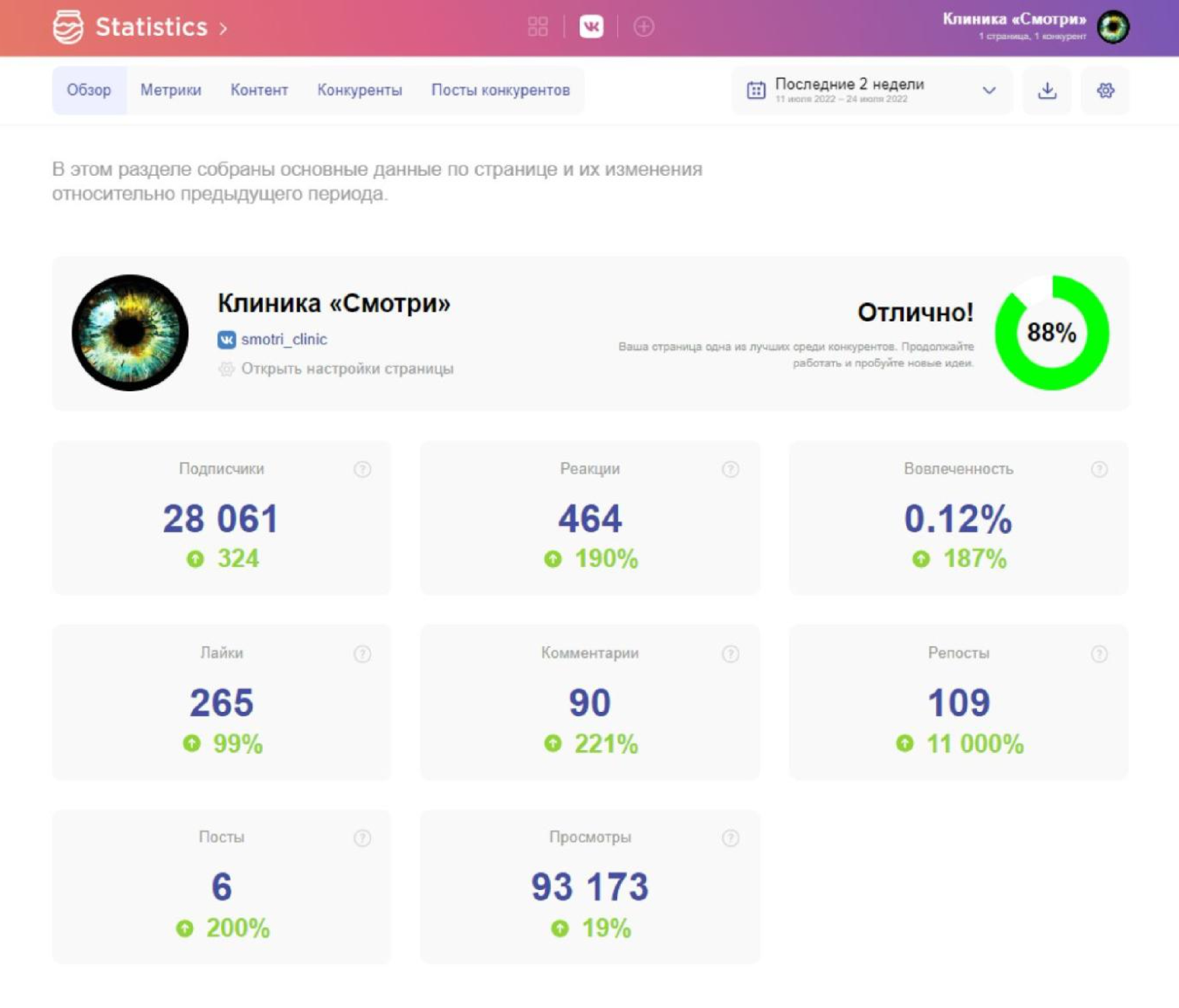Click the help icon on Реакции card
Screen dimensions: 1179x1008
[x=730, y=470]
